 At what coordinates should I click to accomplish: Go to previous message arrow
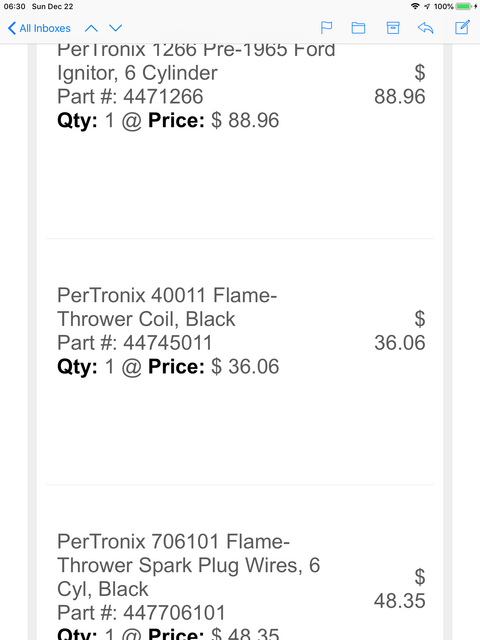pyautogui.click(x=91, y=28)
